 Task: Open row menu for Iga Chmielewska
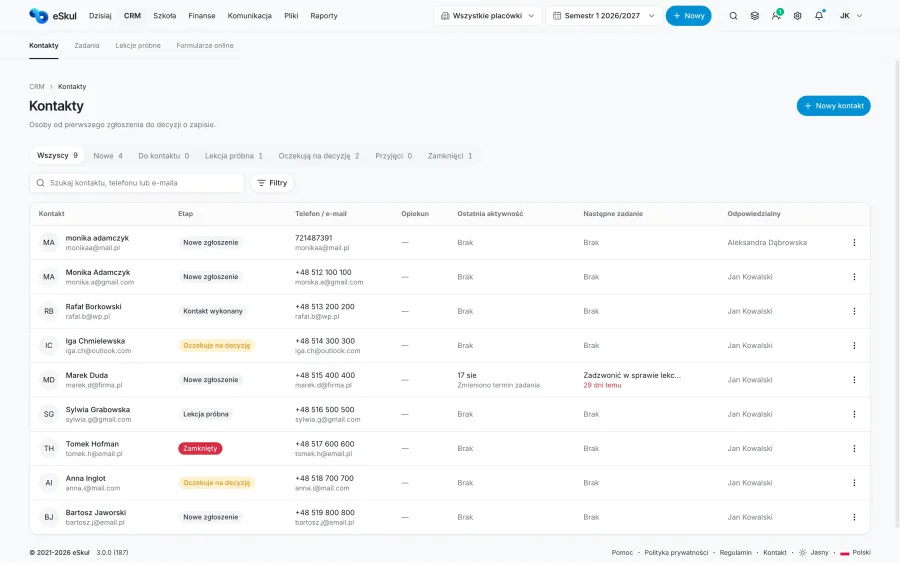click(854, 345)
